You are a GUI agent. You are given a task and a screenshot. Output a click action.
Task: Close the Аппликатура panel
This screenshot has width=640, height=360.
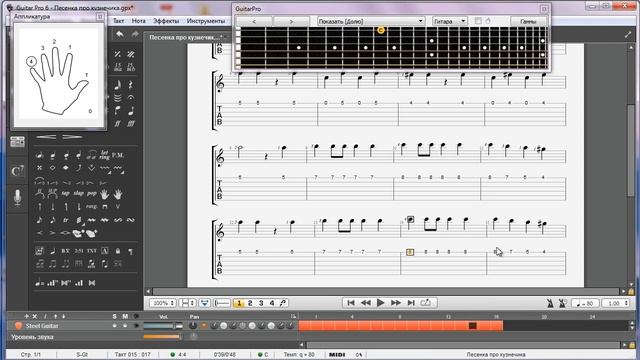coord(100,16)
